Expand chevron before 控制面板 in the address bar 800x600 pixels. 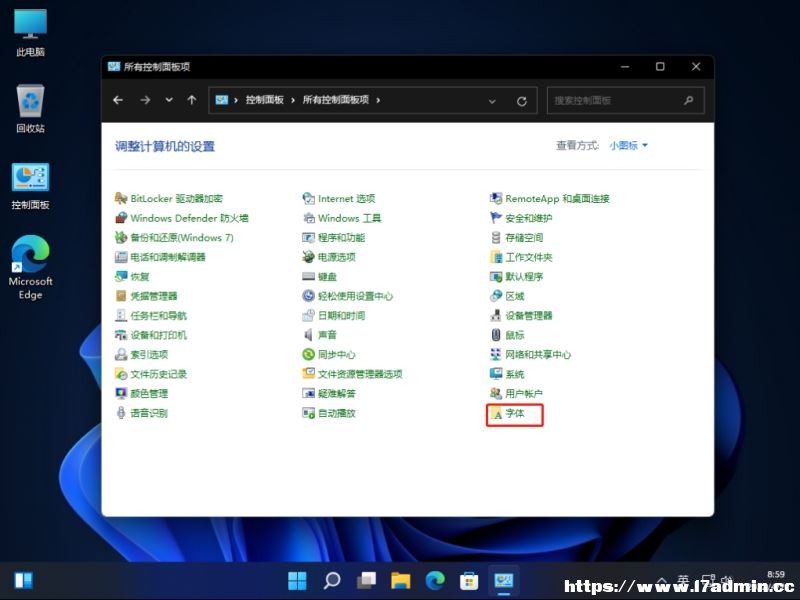(x=236, y=100)
